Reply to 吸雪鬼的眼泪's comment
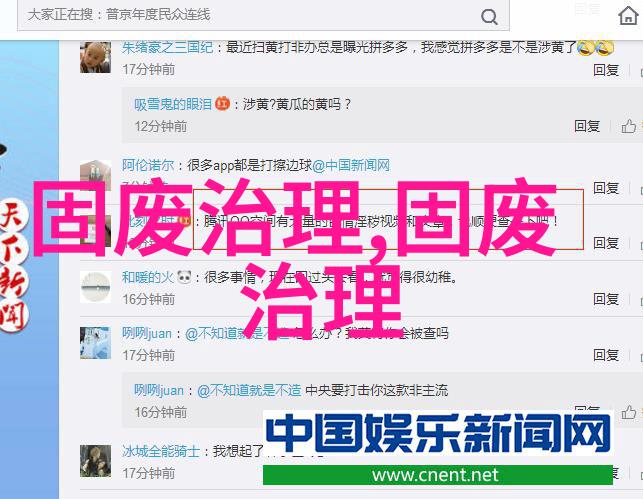The image size is (643, 499). pos(587,126)
